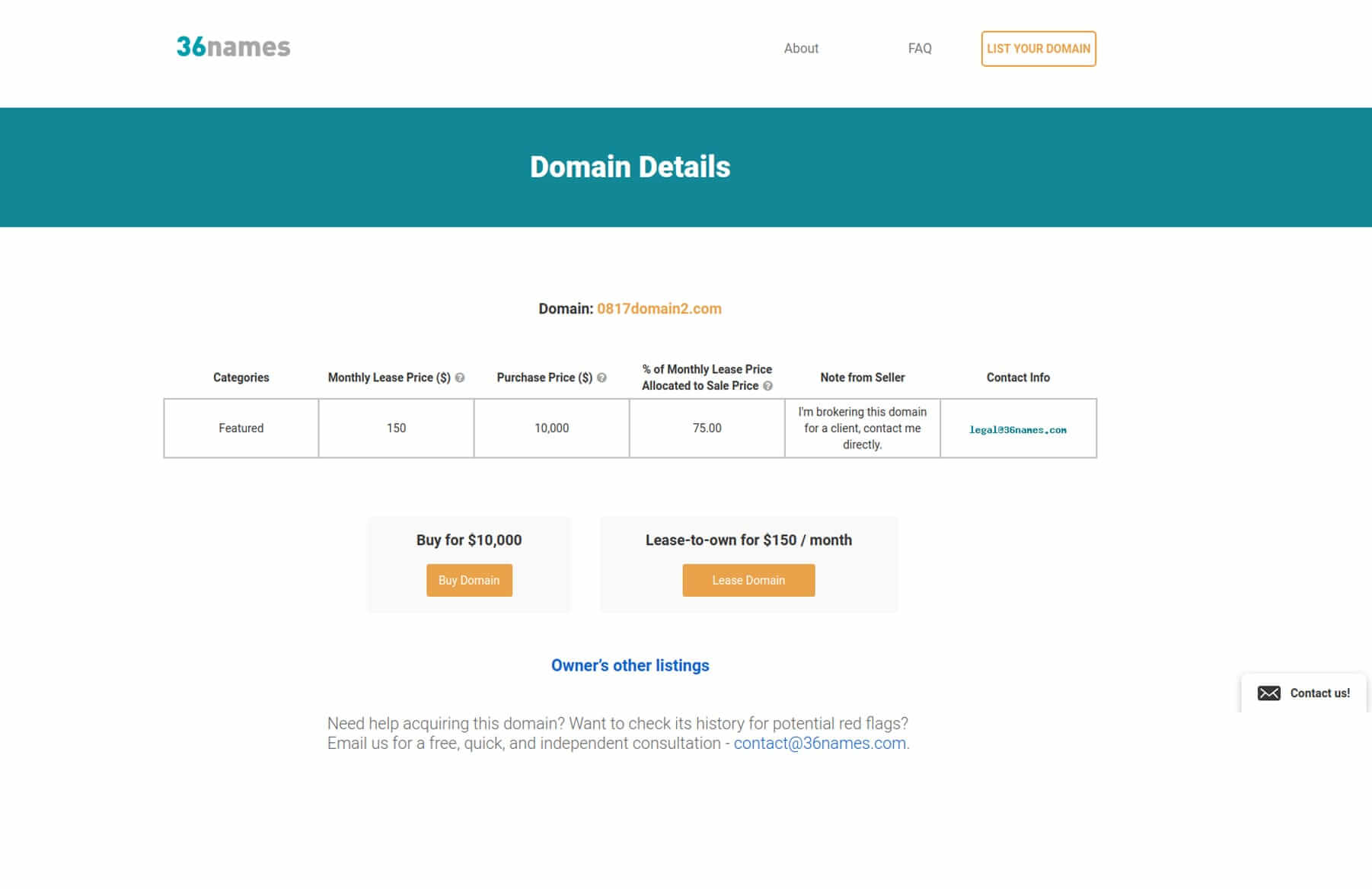Open the FAQ page
This screenshot has width=1372, height=889.
pyautogui.click(x=920, y=49)
